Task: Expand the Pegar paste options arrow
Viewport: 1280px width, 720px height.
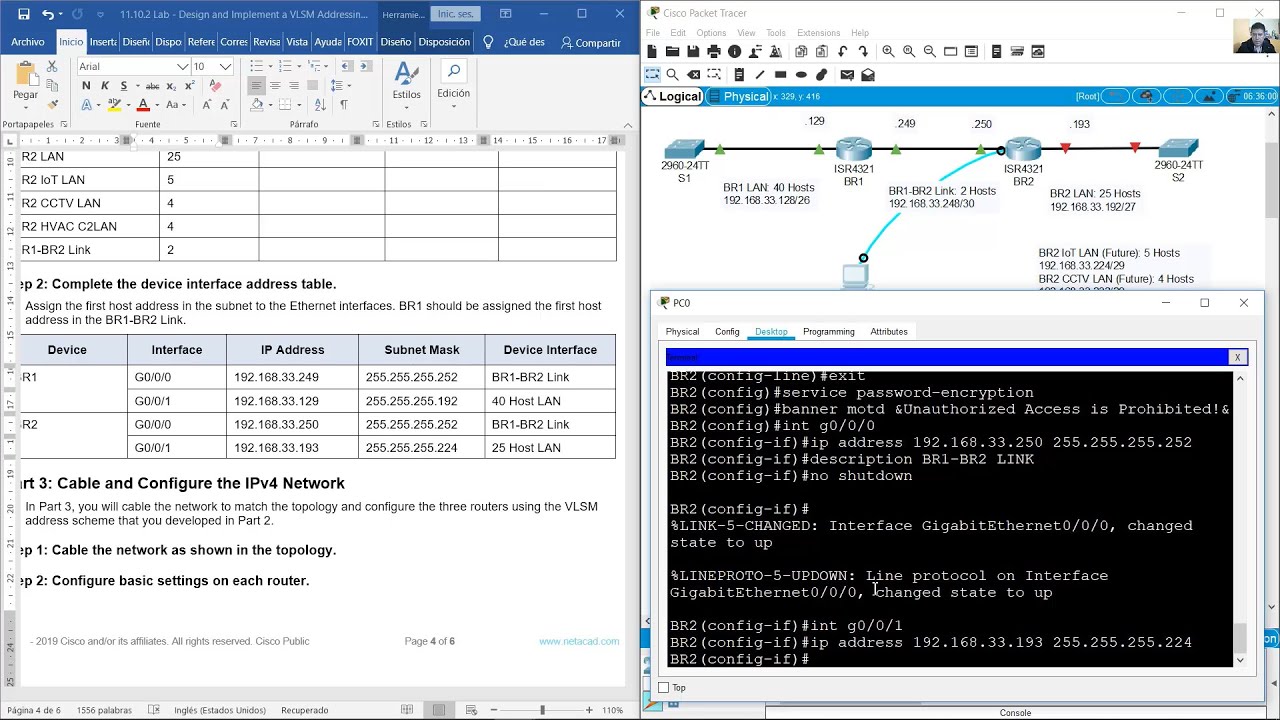Action: (26, 108)
